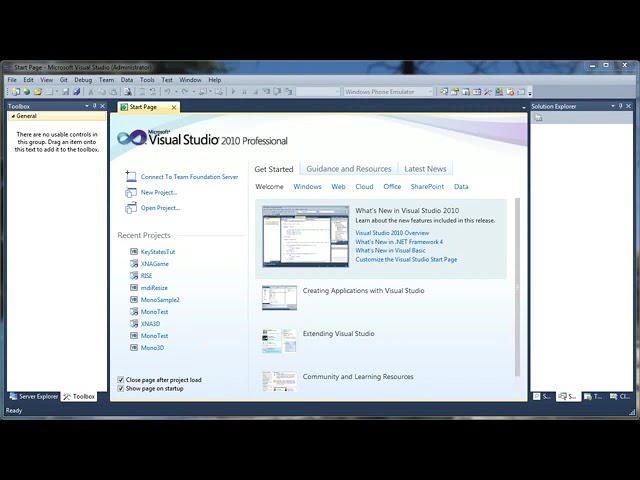Click the Open File folder icon
Screen dimensions: 640x480
coord(38,92)
